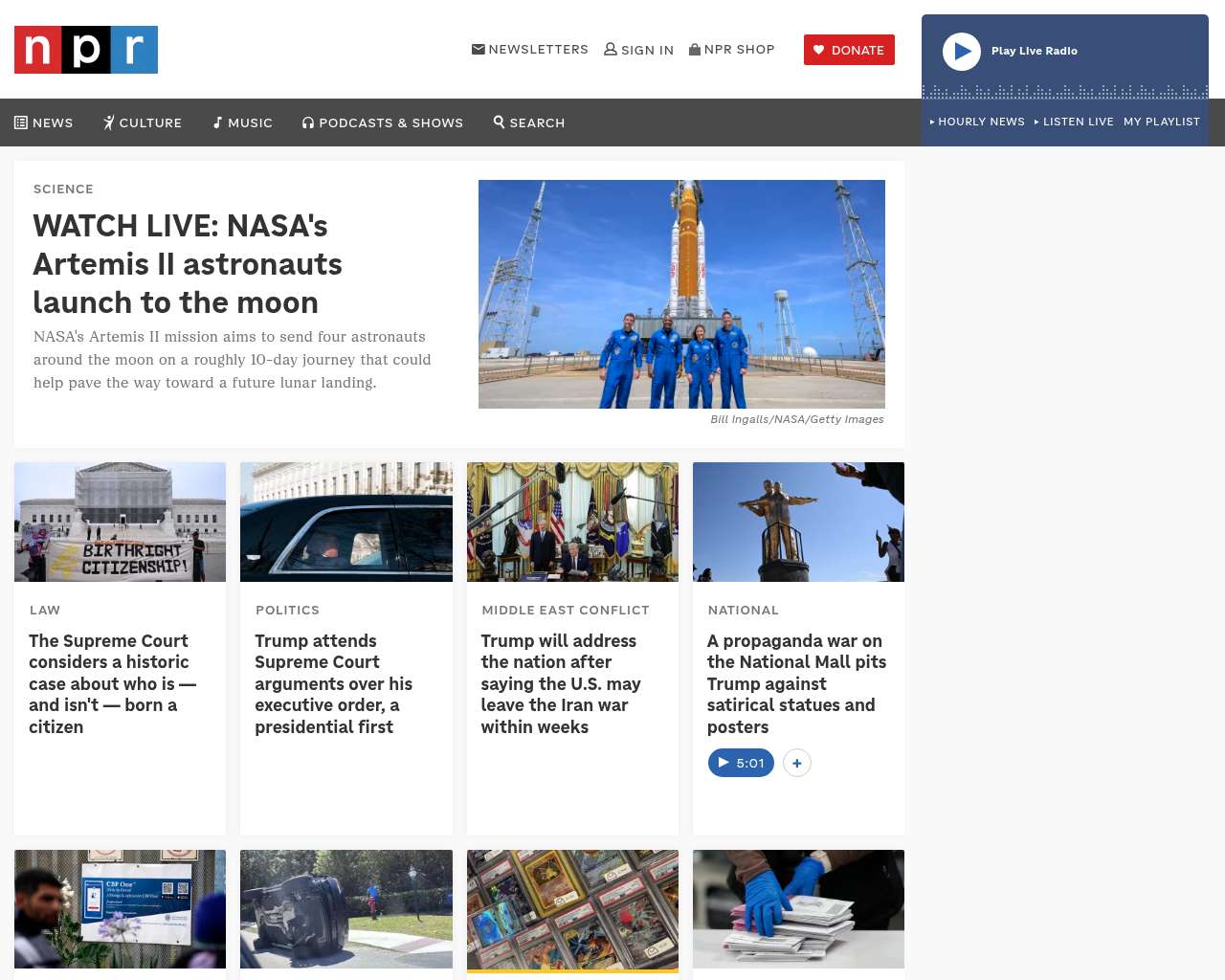Screen dimensions: 1225x980
Task: Open My Playlist
Action: click(x=1161, y=122)
